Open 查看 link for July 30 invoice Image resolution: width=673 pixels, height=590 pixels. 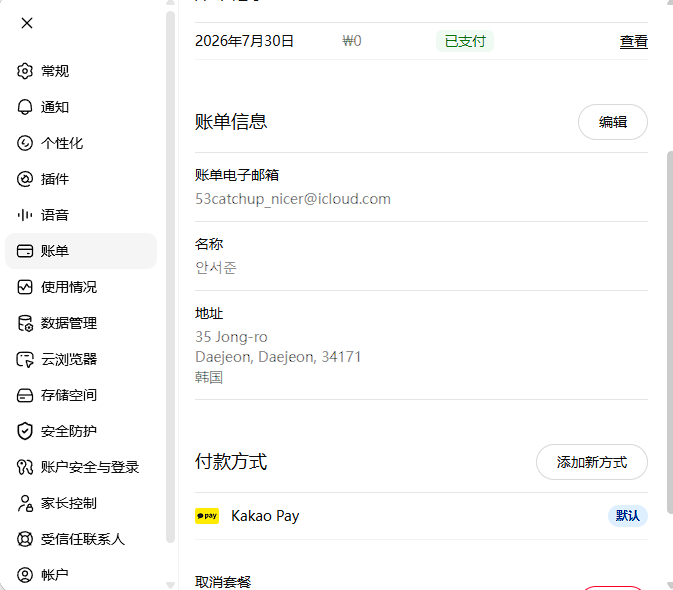point(634,41)
